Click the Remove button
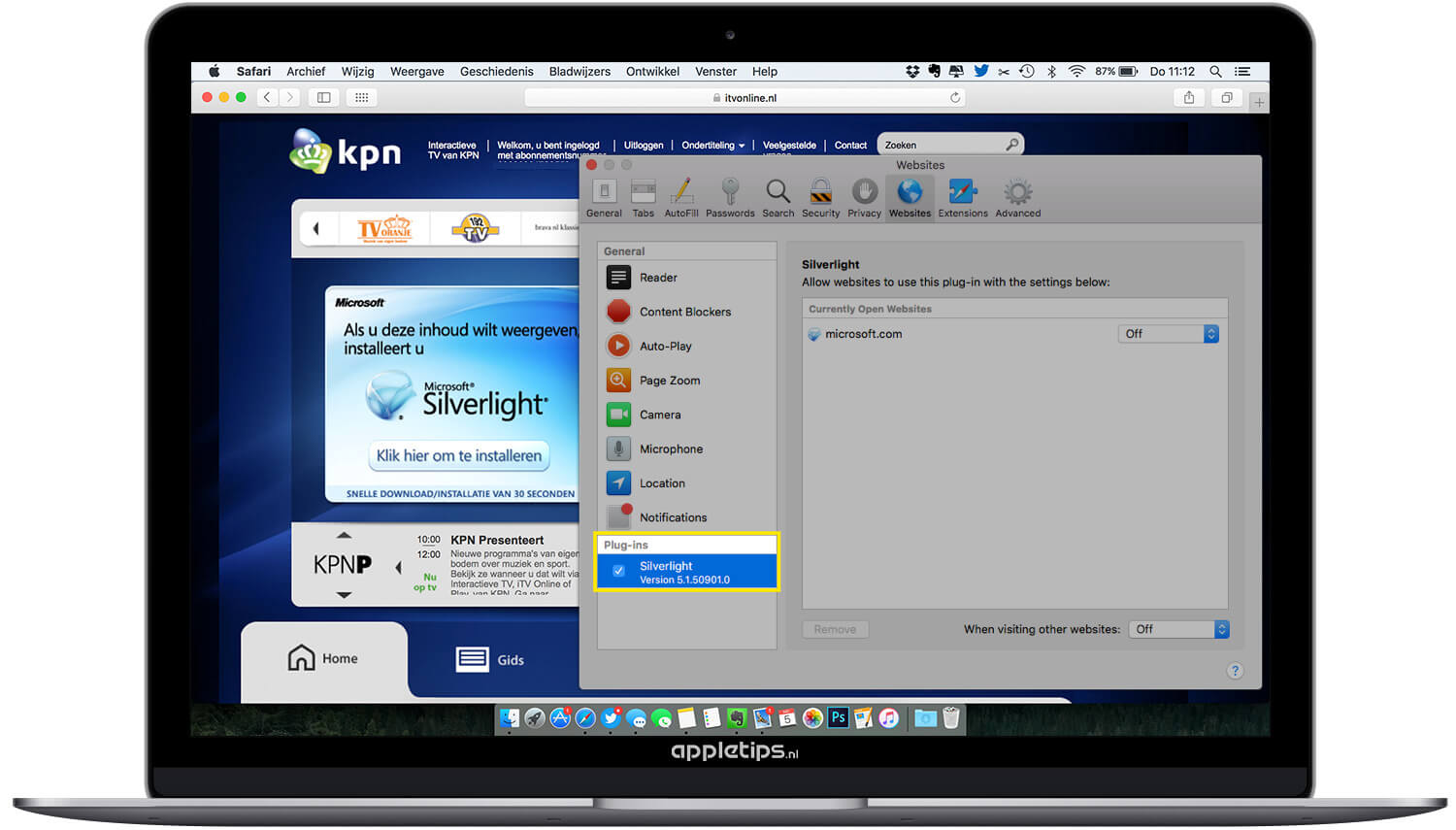The height and width of the screenshot is (830, 1456). pos(835,629)
